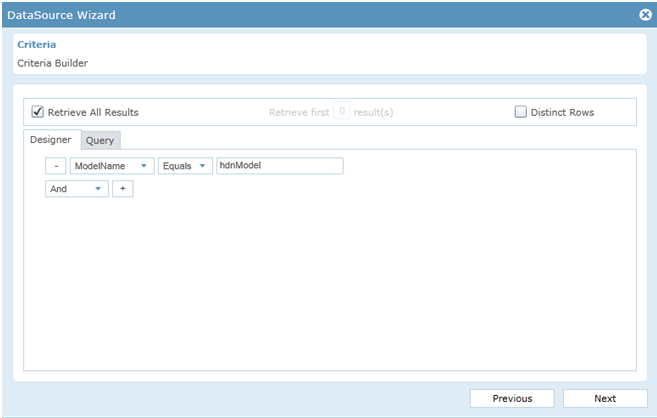Add a new criteria row with plus button
This screenshot has height=418, width=657.
click(x=123, y=189)
